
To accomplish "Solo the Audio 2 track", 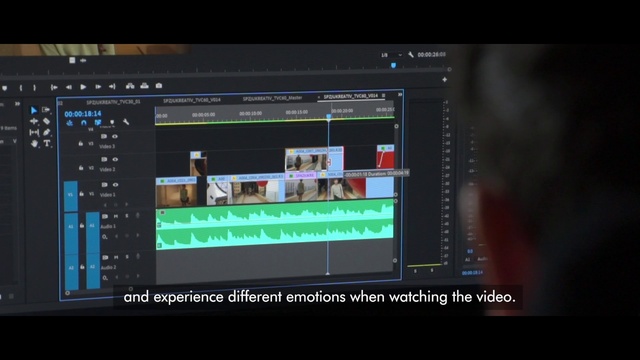I will coord(127,257).
